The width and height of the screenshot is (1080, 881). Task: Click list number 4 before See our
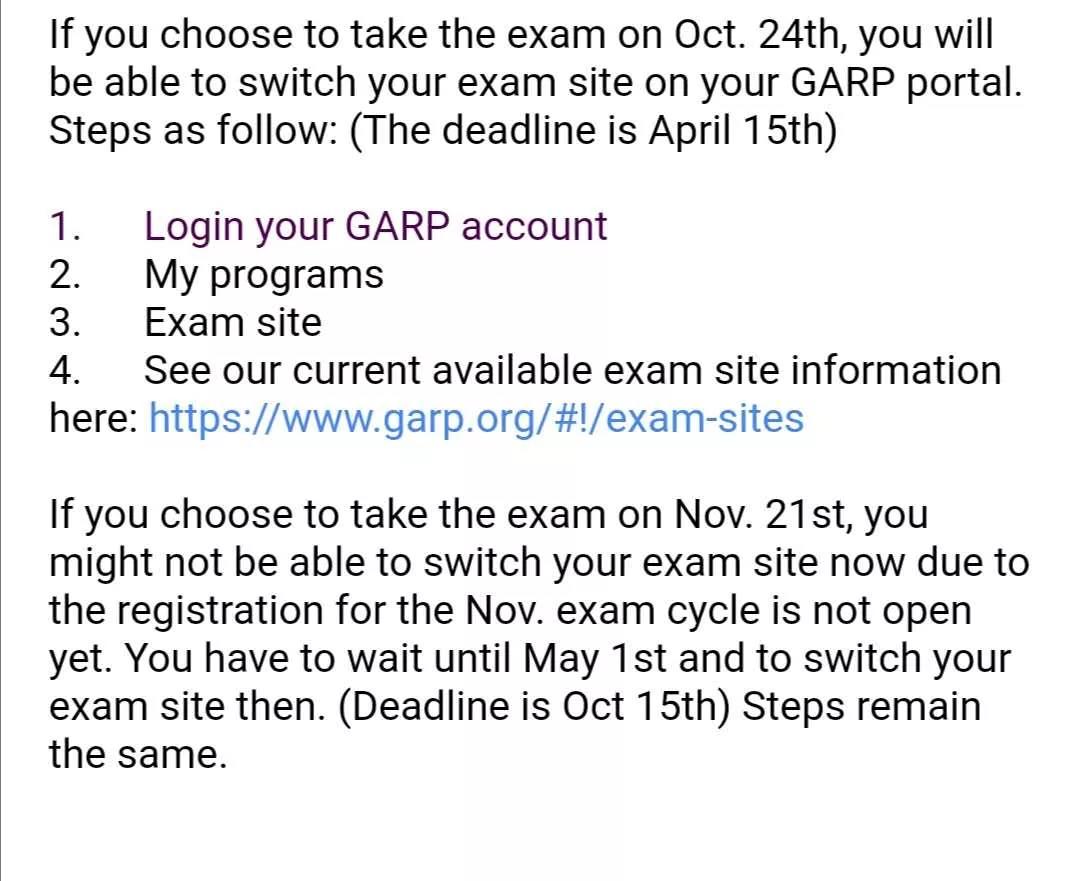pyautogui.click(x=65, y=371)
